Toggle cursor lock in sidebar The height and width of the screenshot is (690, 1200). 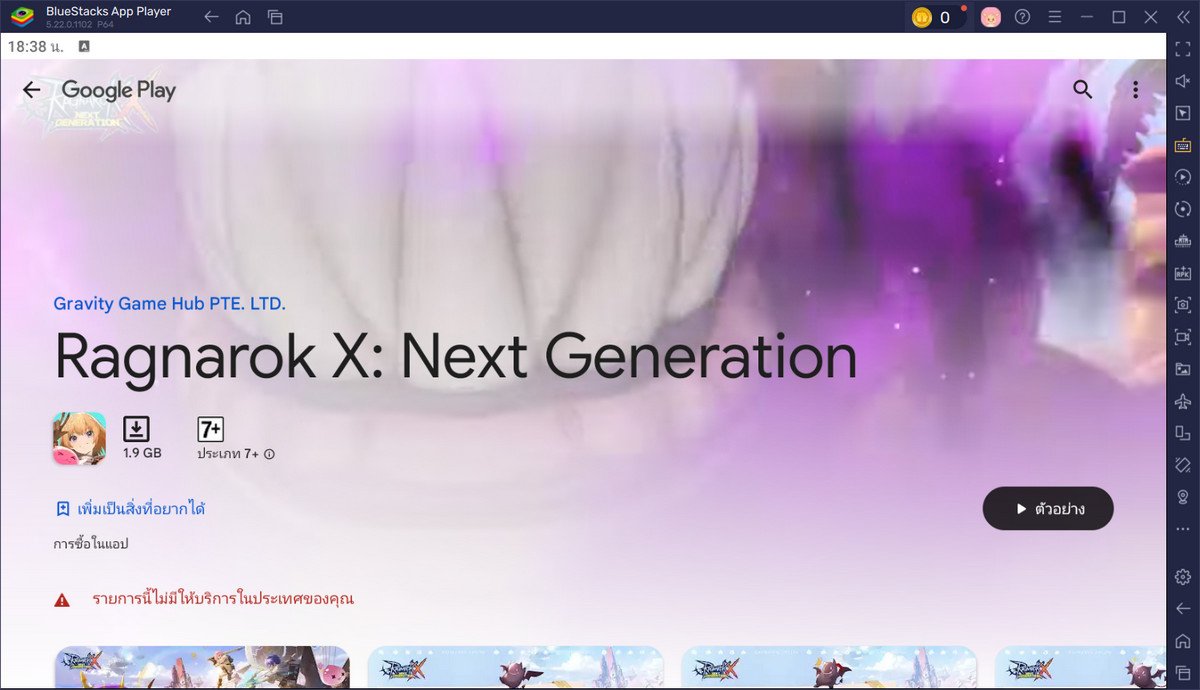click(1183, 113)
